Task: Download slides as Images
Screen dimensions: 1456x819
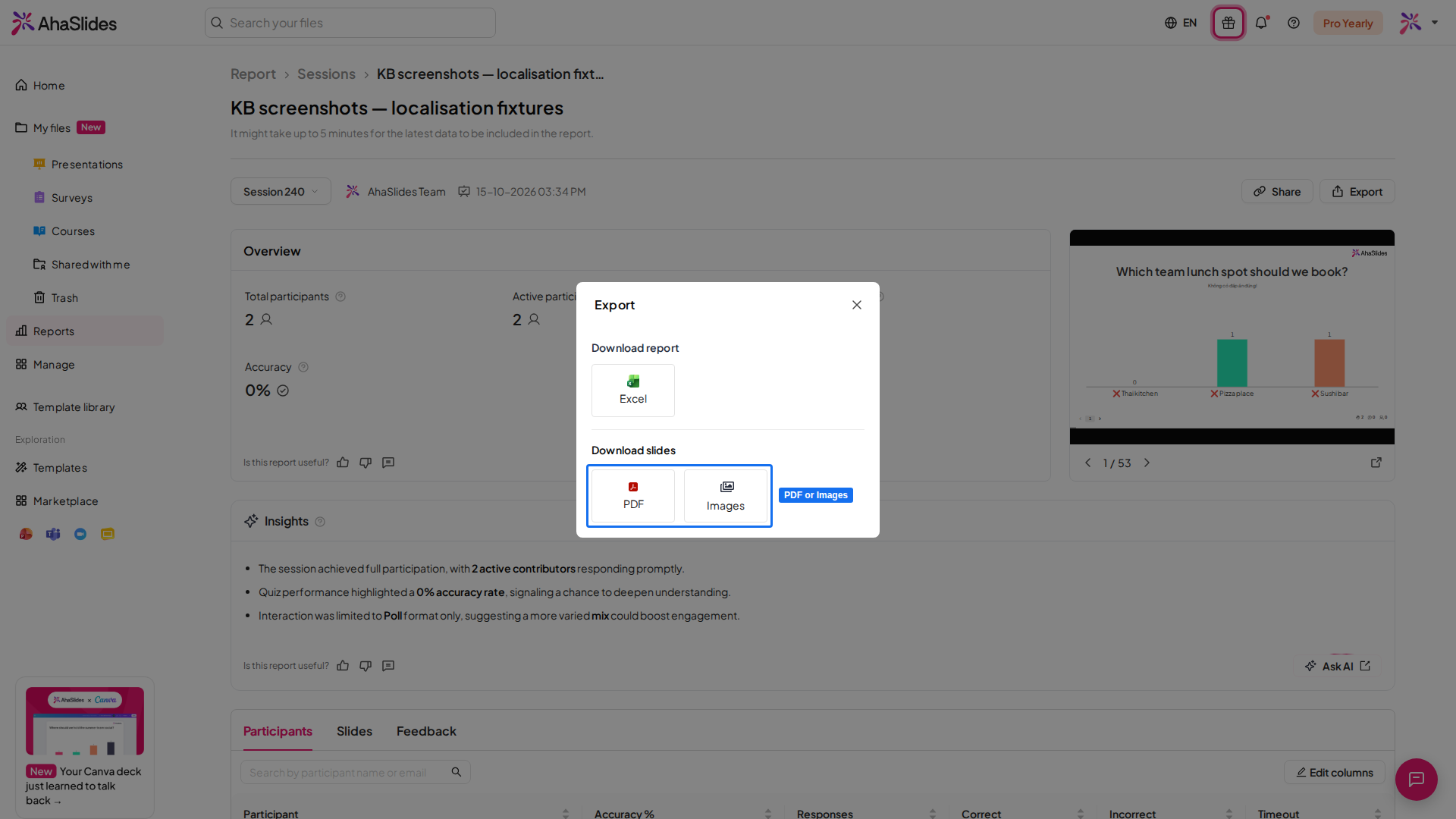Action: tap(726, 495)
